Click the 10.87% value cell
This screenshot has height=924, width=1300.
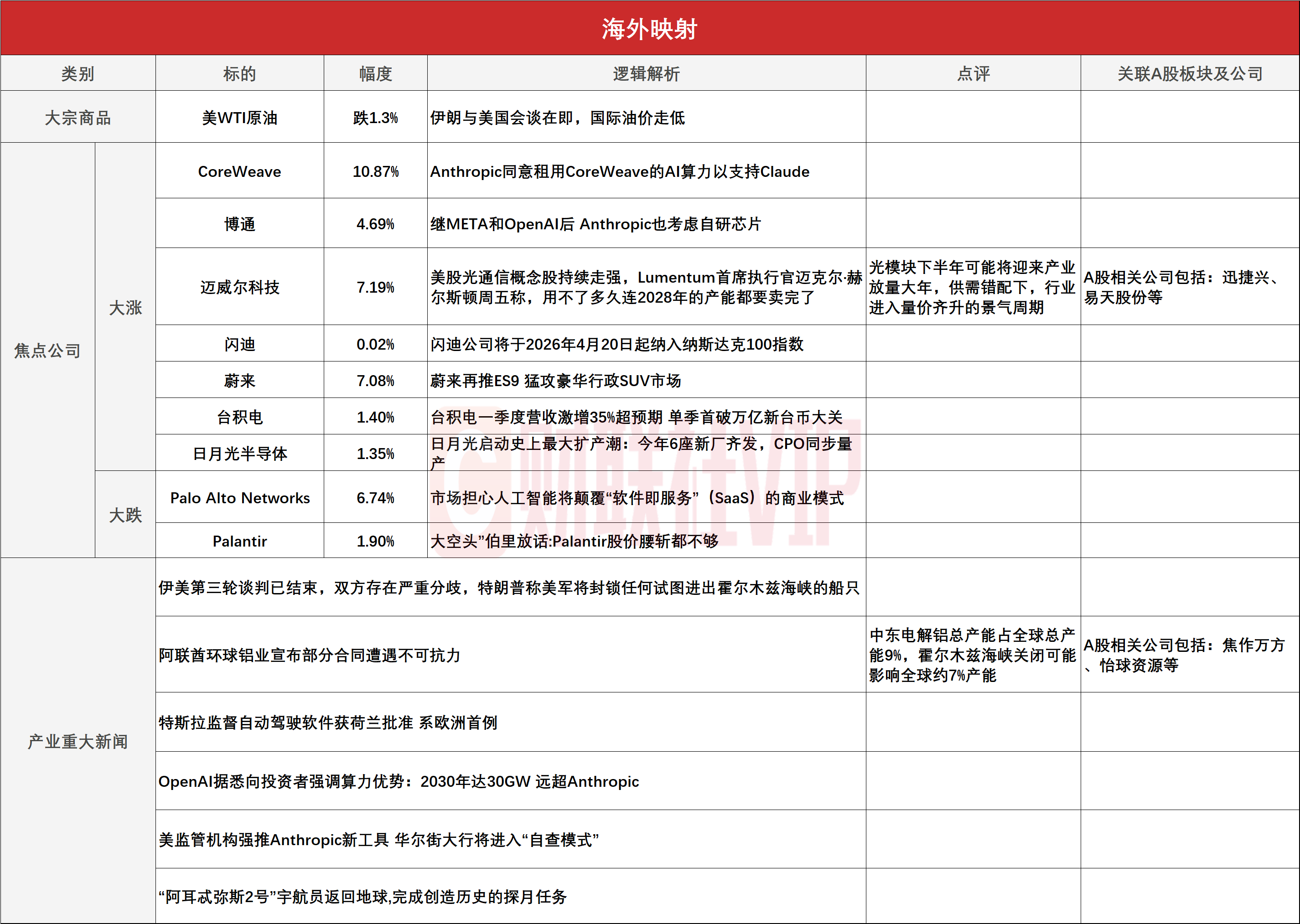point(376,171)
